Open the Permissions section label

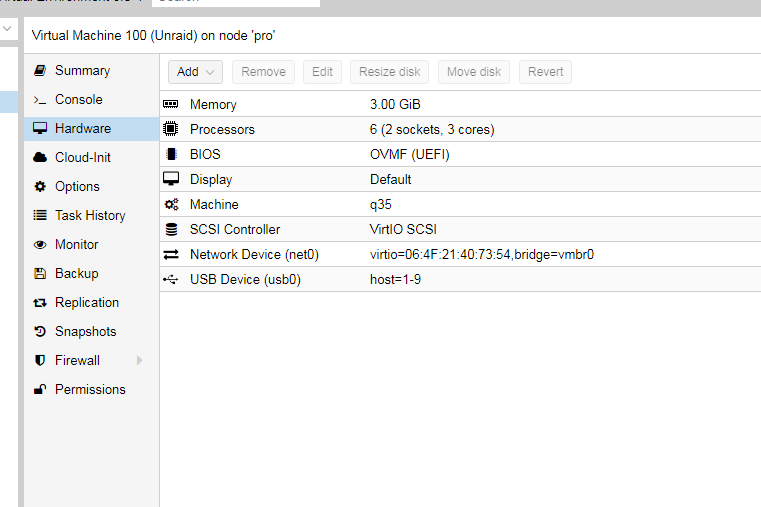tap(90, 390)
